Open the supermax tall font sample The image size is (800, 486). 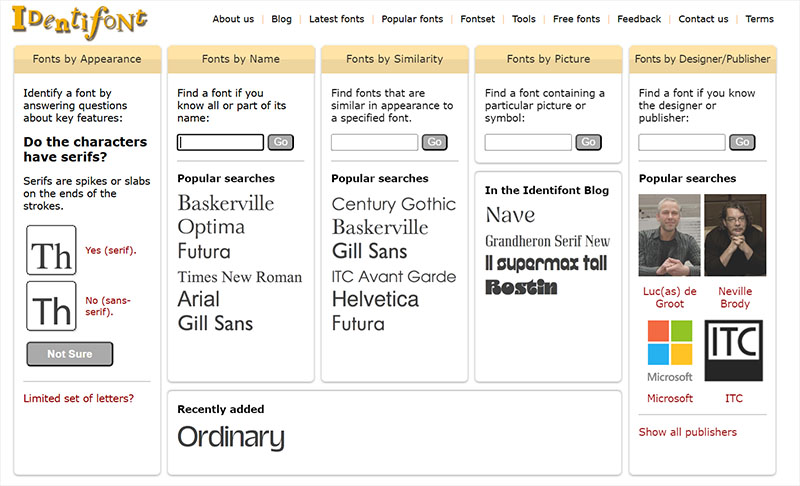pos(546,263)
